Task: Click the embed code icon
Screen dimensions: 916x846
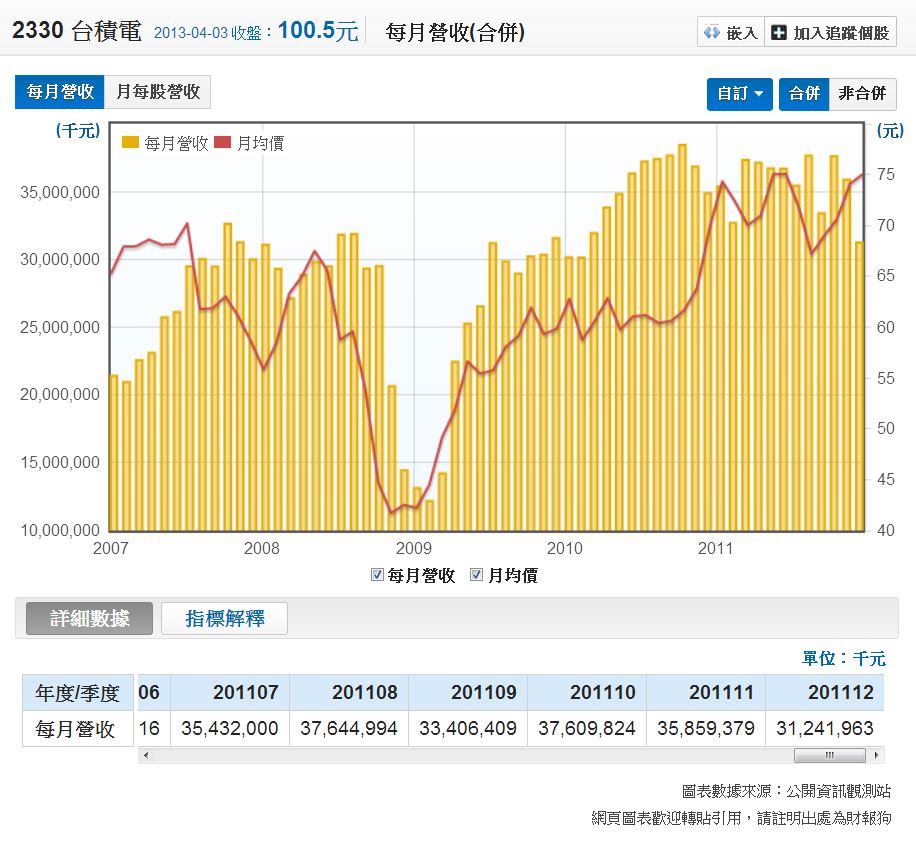Action: coord(712,32)
